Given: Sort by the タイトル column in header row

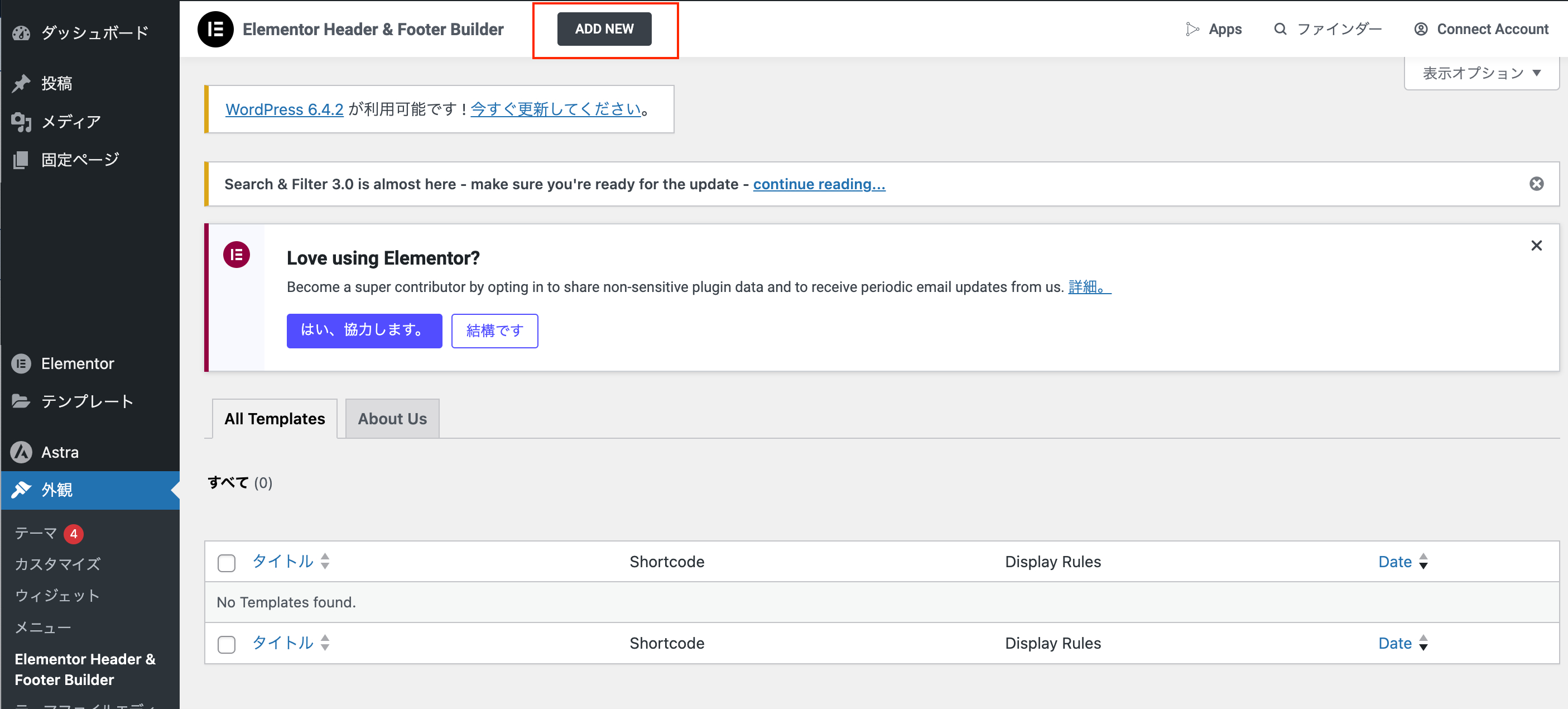Looking at the screenshot, I should pos(283,561).
